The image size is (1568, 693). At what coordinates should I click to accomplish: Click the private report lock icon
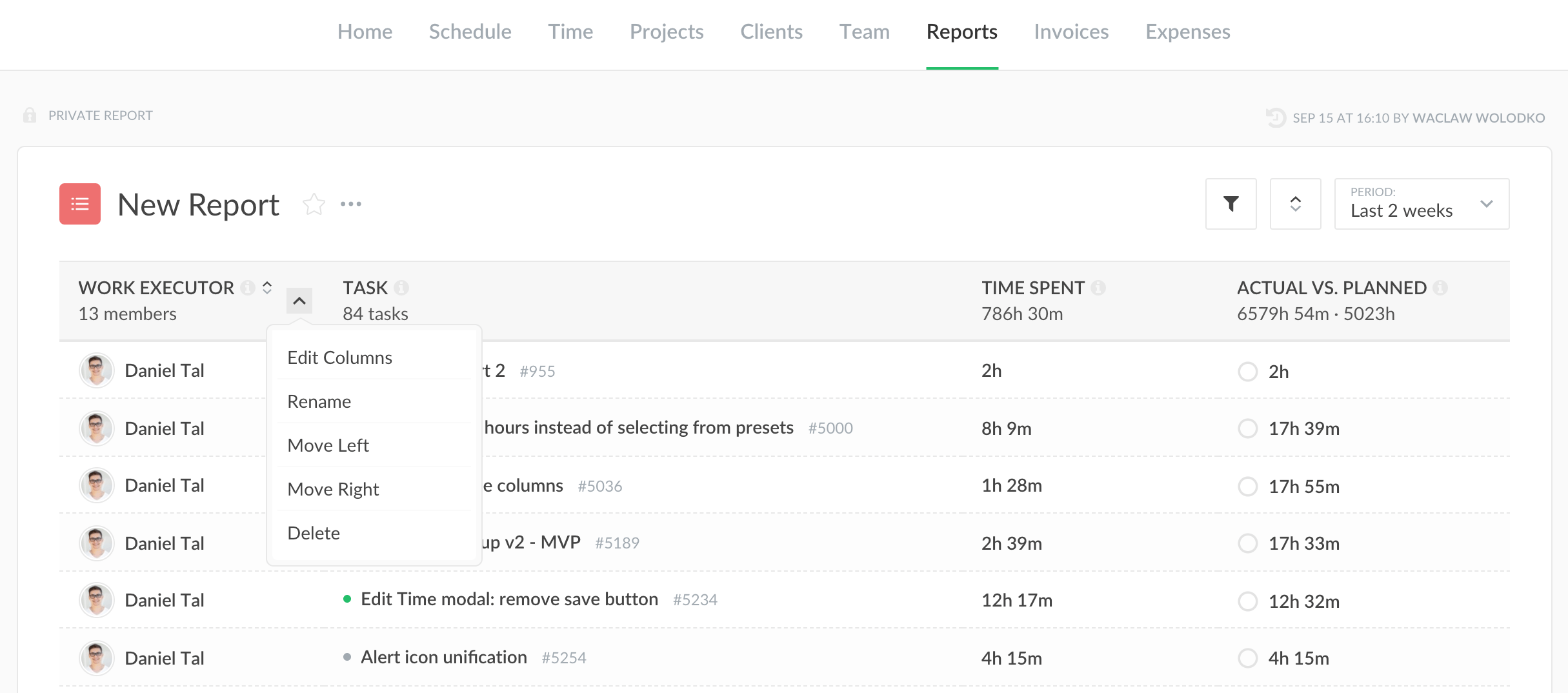point(29,115)
